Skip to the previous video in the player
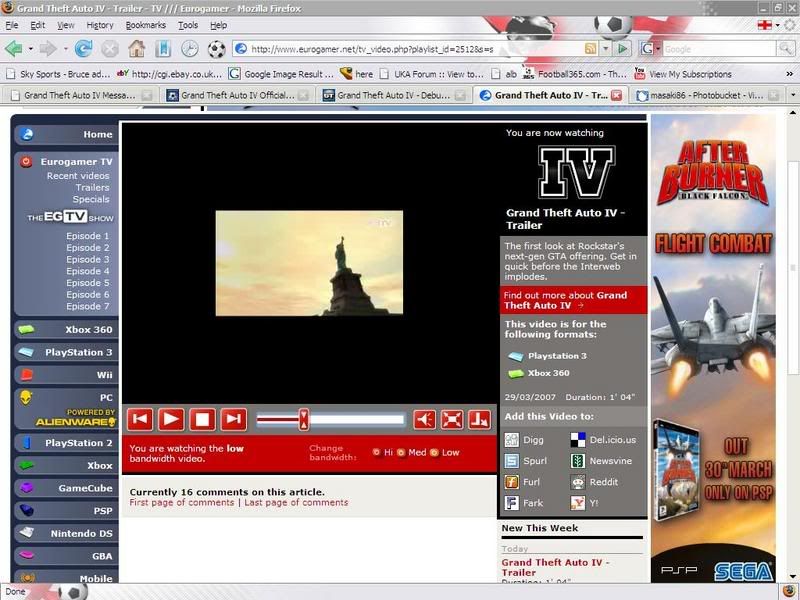 point(140,419)
